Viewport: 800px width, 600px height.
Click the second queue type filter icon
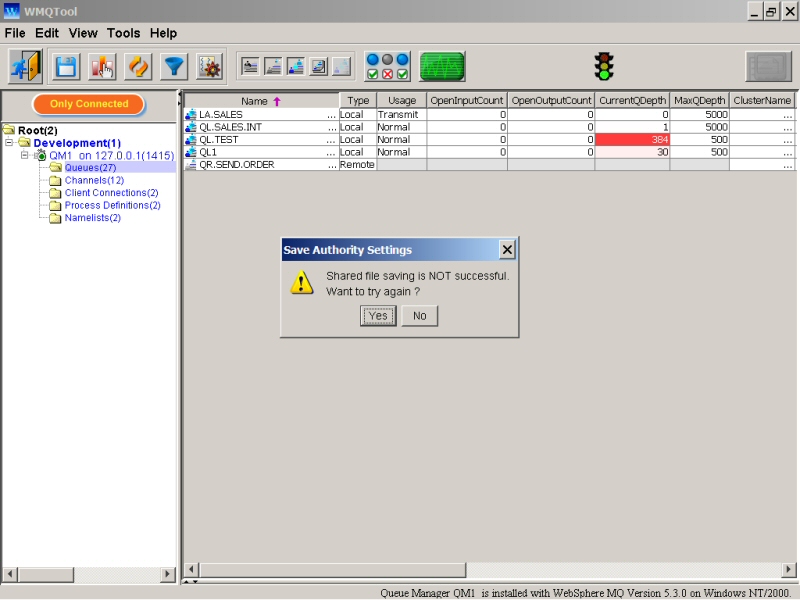273,66
